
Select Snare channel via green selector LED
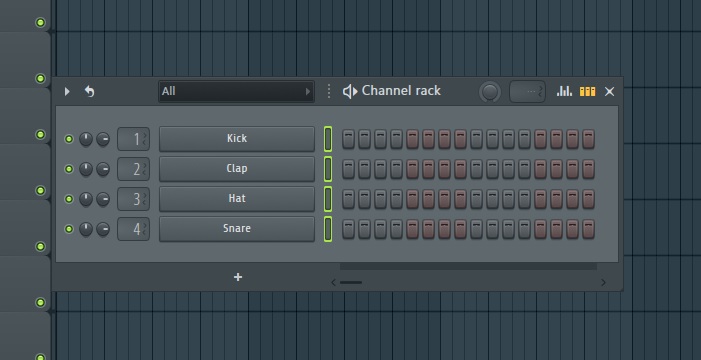pos(328,229)
